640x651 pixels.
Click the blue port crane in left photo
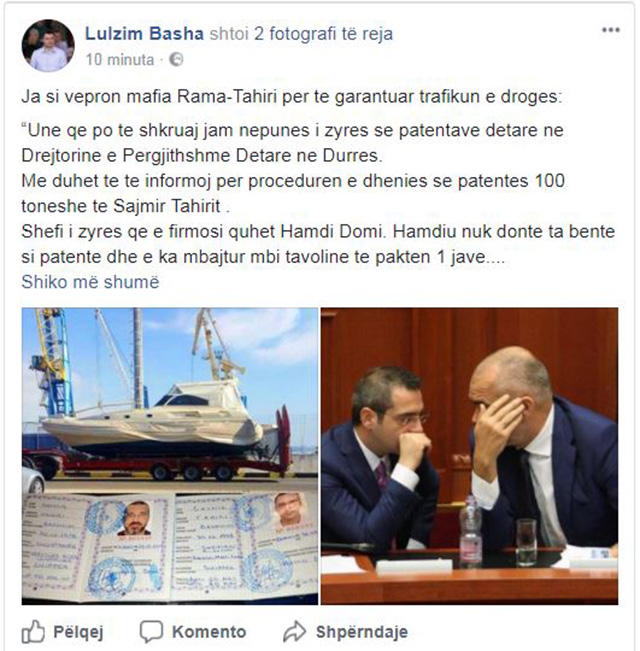pyautogui.click(x=51, y=362)
